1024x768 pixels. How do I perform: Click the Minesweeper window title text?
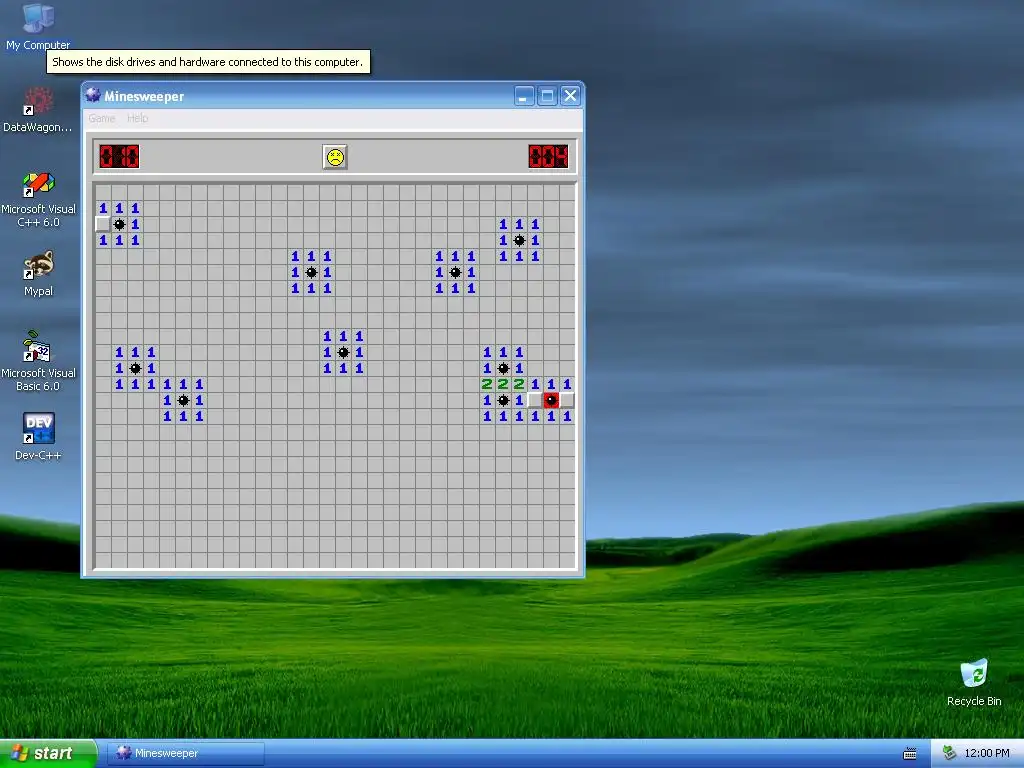tap(144, 97)
